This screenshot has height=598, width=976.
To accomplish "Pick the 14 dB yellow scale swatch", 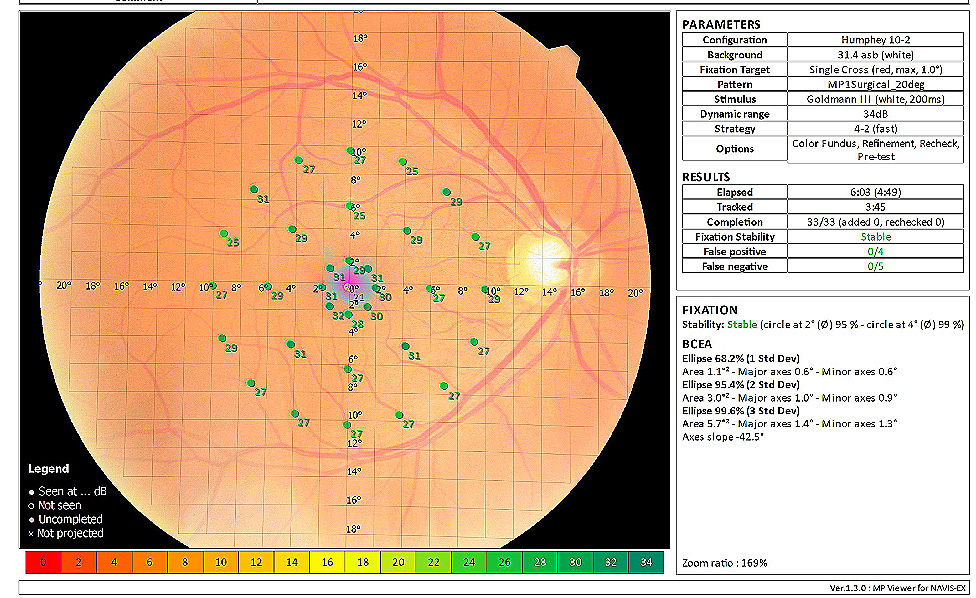I will [x=291, y=563].
